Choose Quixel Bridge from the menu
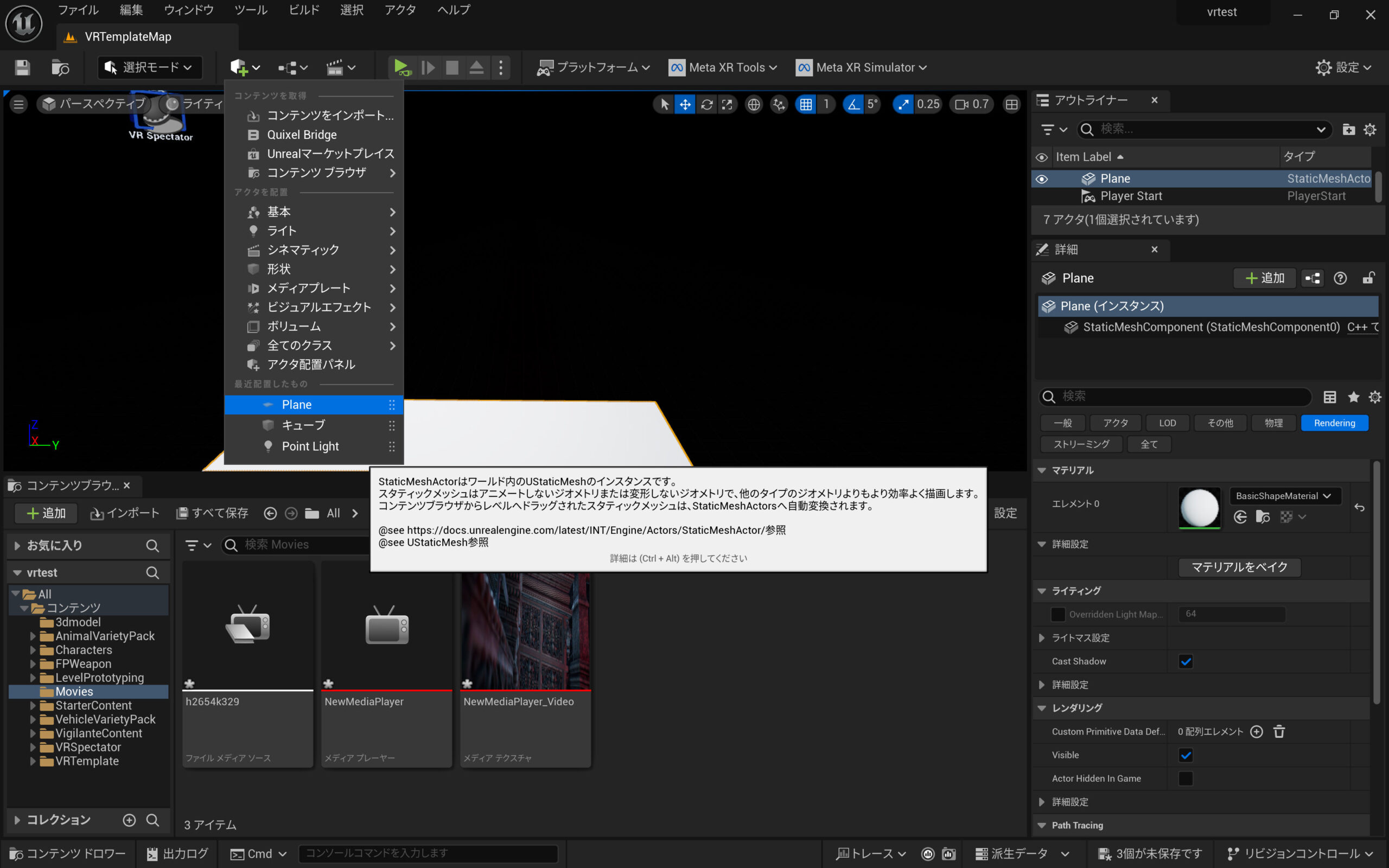Screen dimensions: 1389x868 (302, 135)
